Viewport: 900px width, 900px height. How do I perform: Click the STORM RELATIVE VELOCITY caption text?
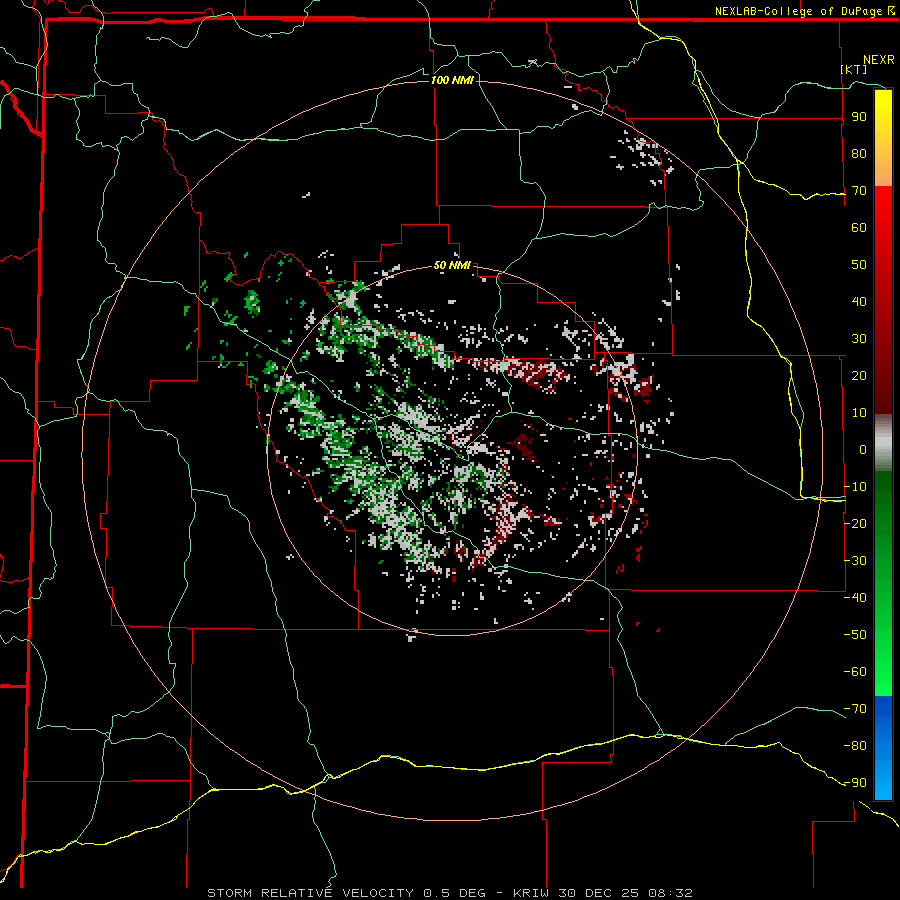pyautogui.click(x=310, y=893)
